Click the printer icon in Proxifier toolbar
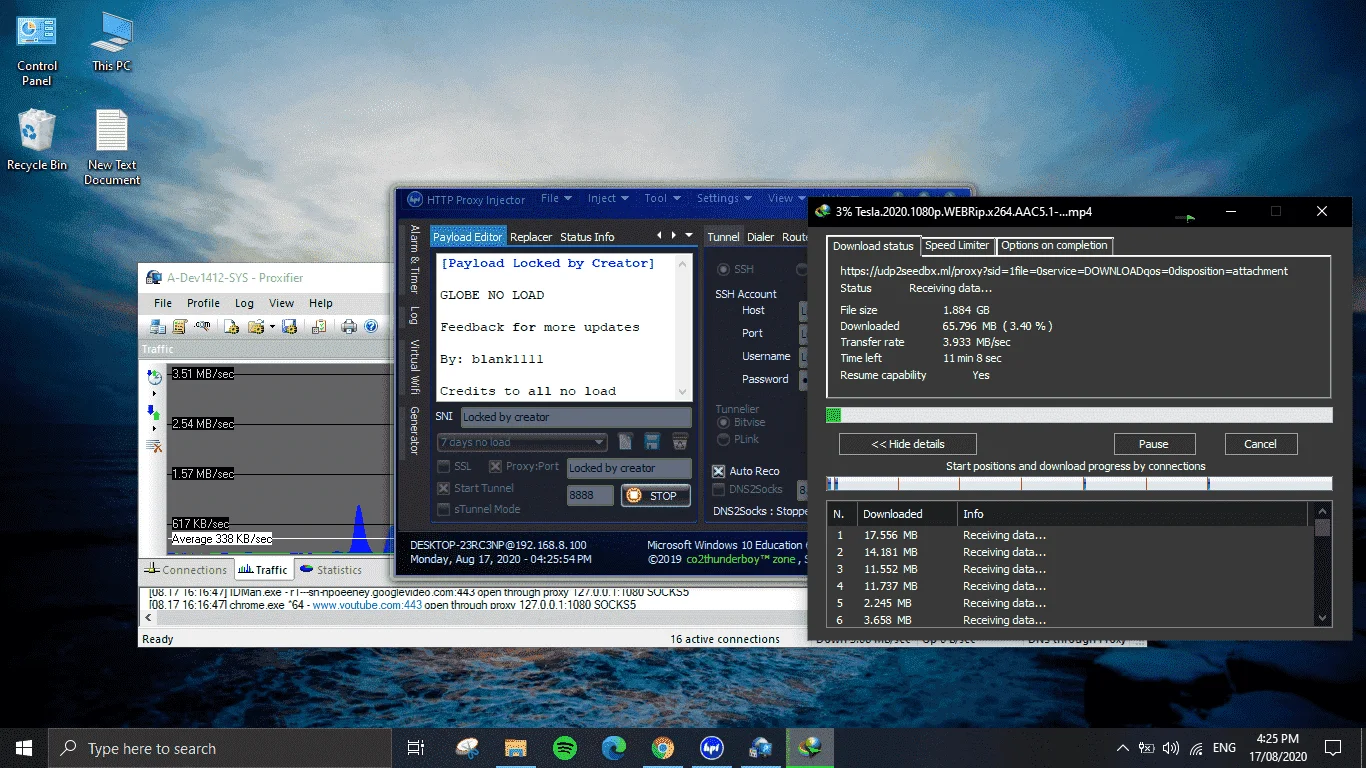This screenshot has width=1366, height=768. pyautogui.click(x=349, y=326)
